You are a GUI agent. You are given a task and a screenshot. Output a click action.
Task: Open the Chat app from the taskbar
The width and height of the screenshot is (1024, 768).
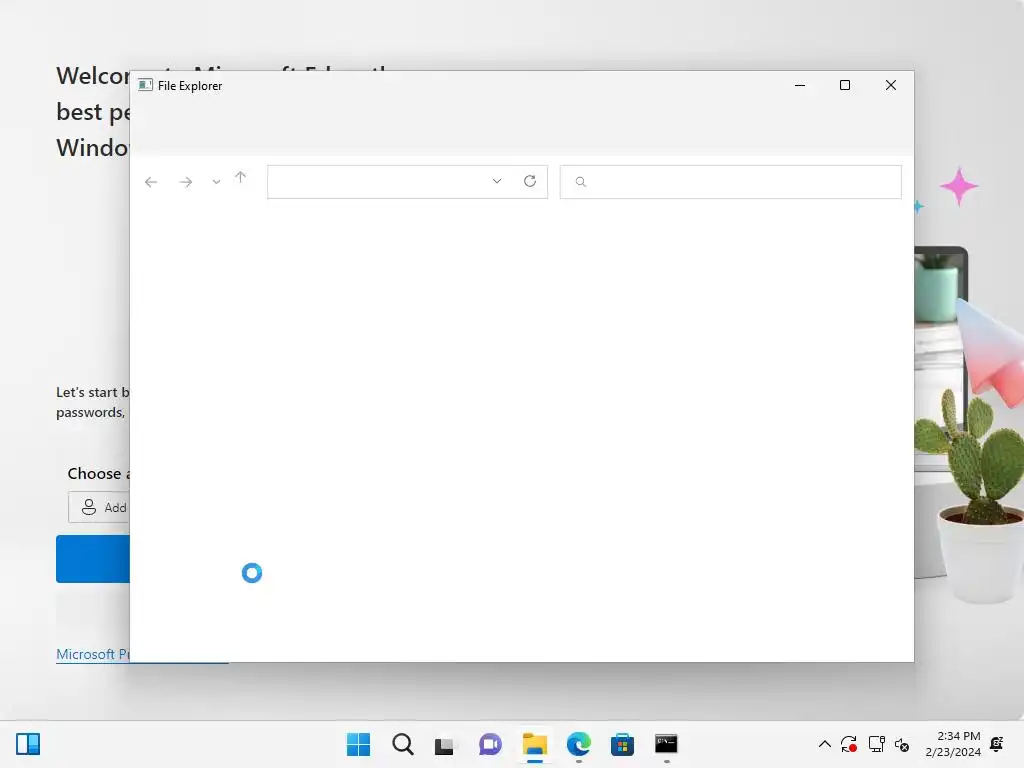point(490,744)
